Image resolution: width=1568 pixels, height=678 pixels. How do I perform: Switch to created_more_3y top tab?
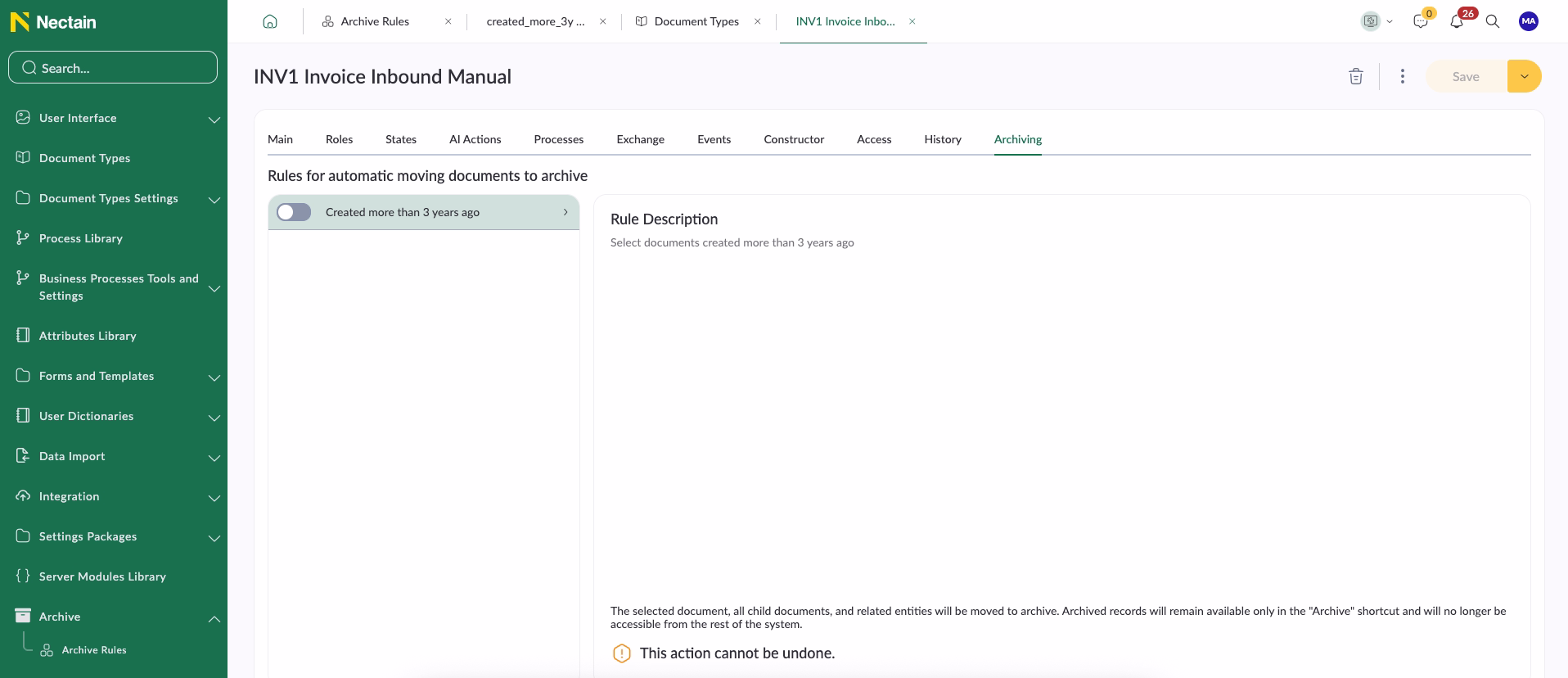pos(535,21)
